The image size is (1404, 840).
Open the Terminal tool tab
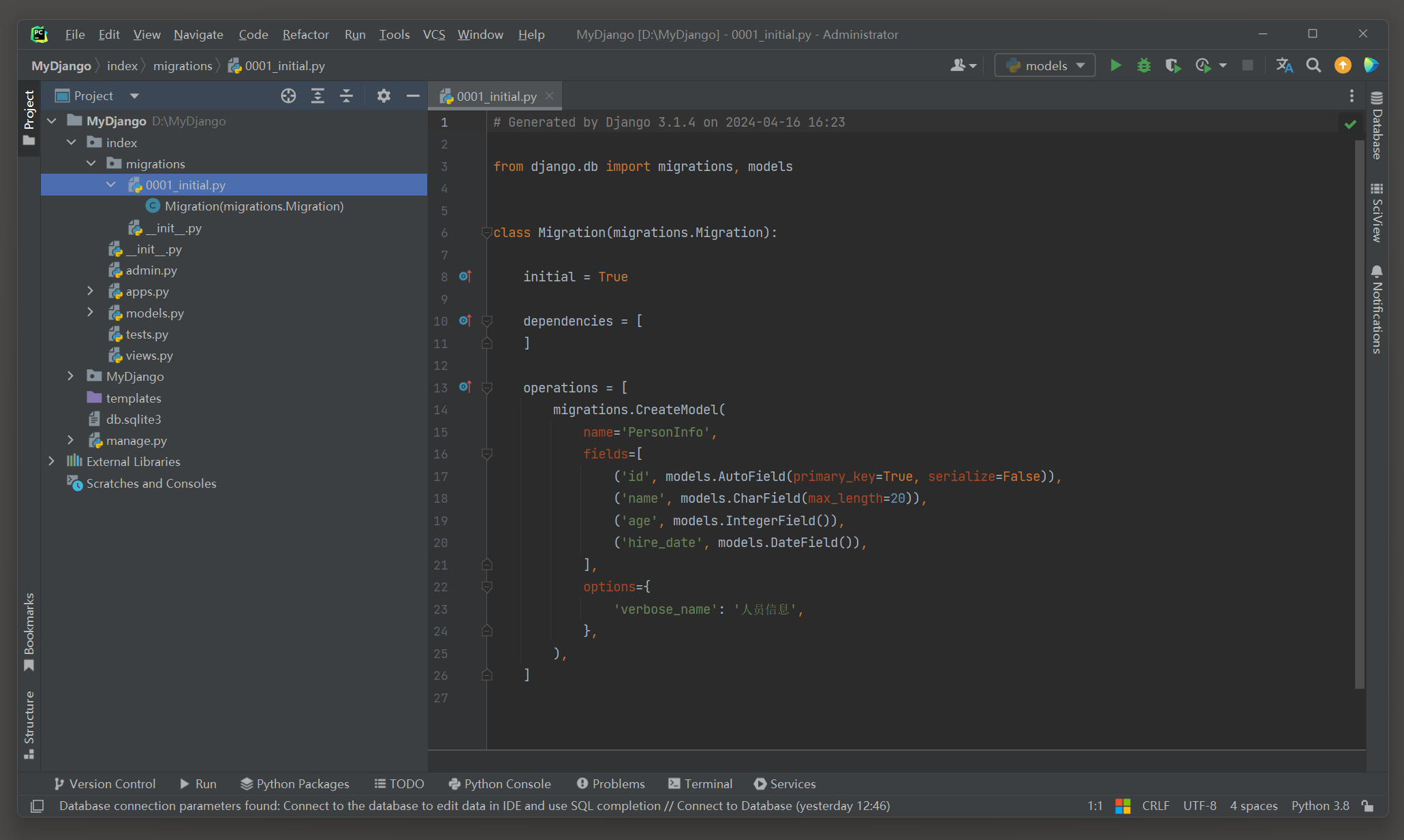pyautogui.click(x=700, y=783)
